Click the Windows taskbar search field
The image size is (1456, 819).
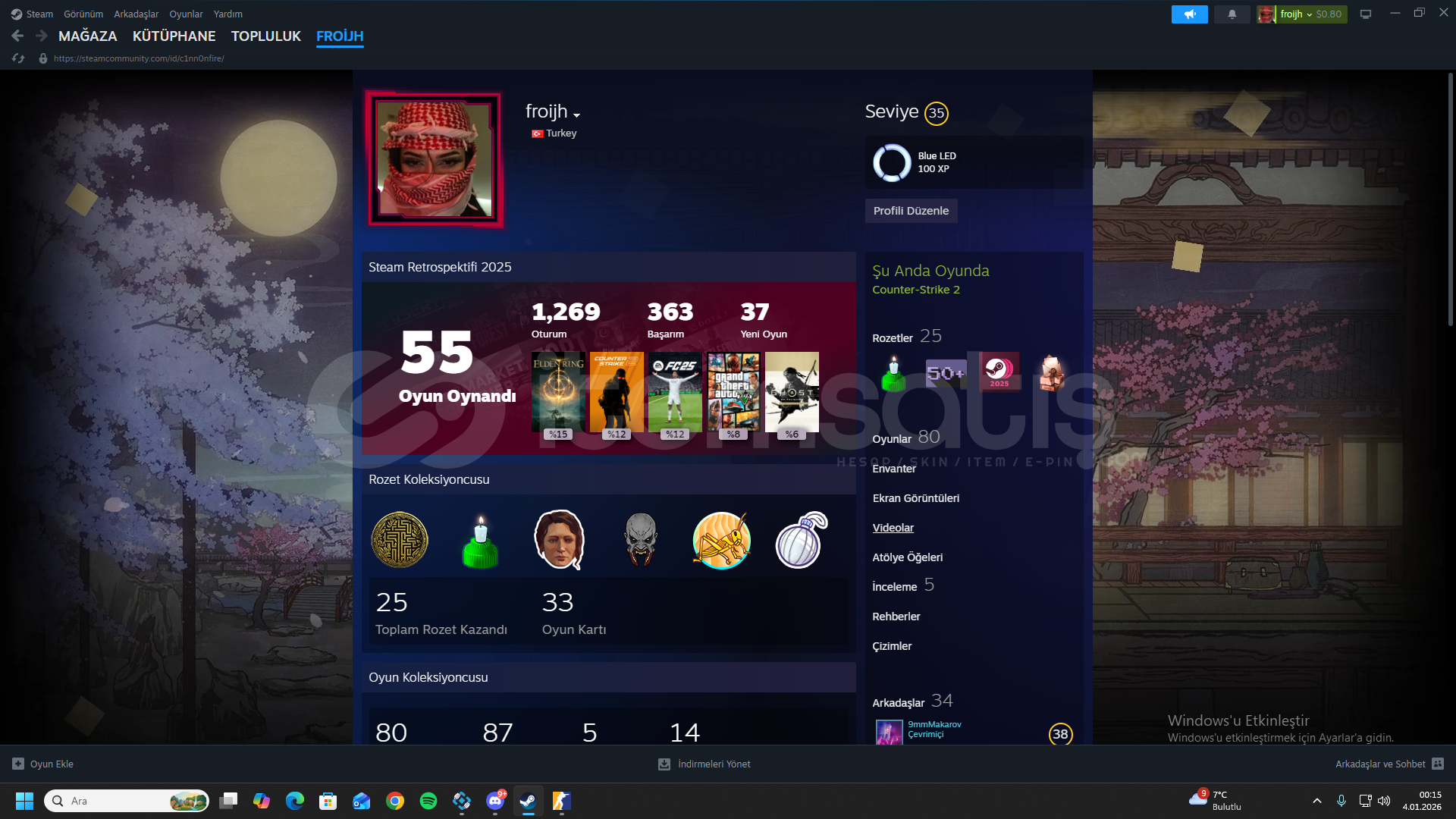pyautogui.click(x=114, y=801)
